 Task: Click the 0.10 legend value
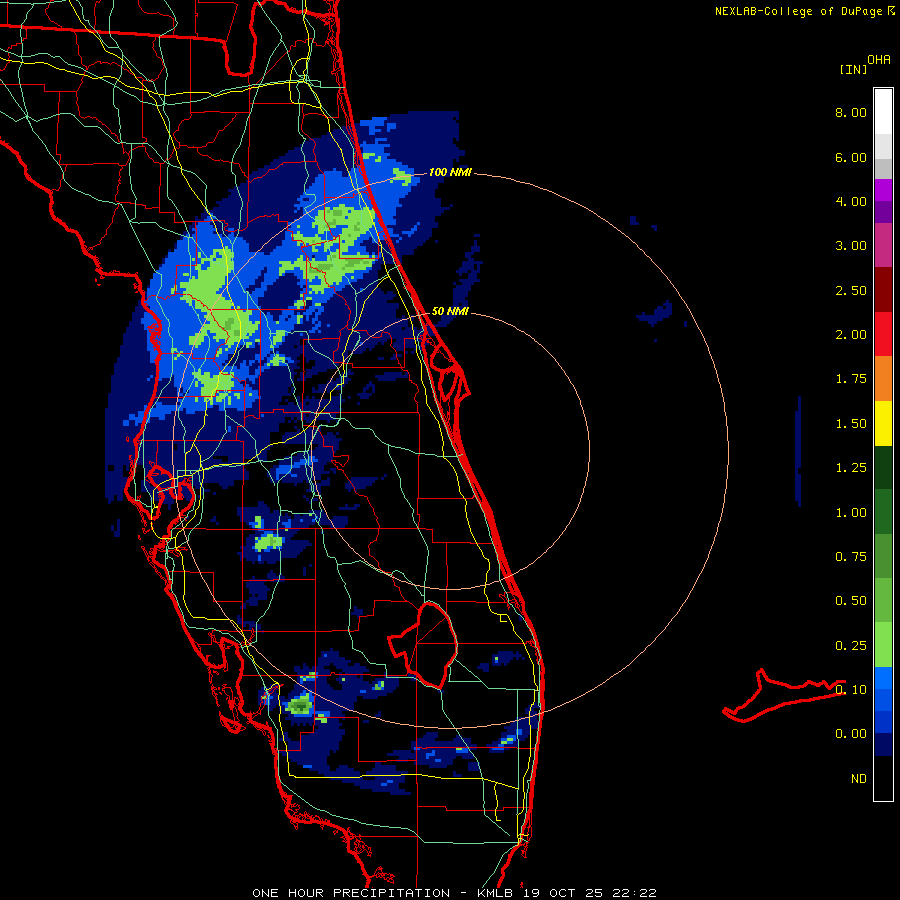(851, 689)
